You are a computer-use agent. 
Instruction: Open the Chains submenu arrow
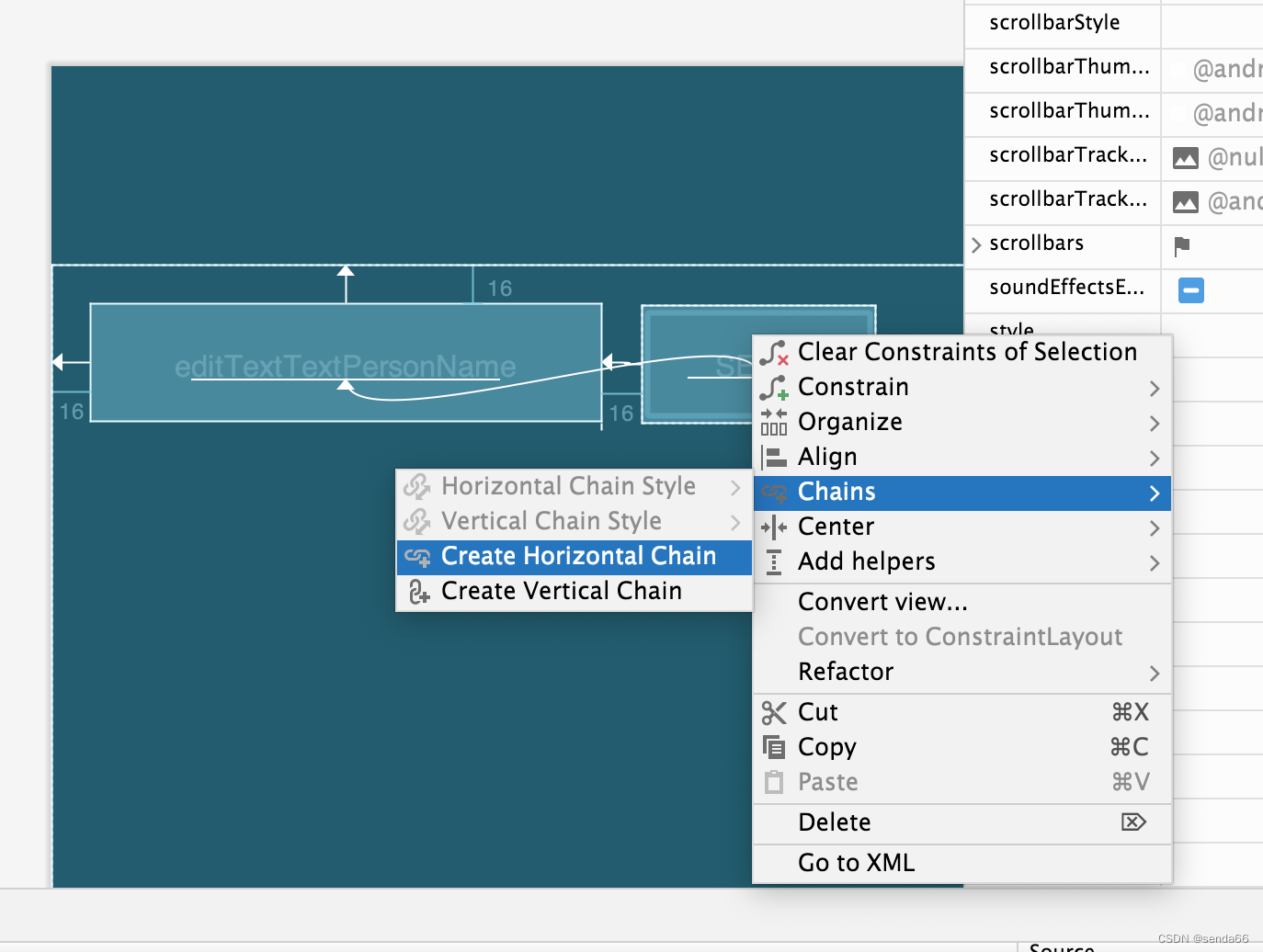coord(1155,493)
